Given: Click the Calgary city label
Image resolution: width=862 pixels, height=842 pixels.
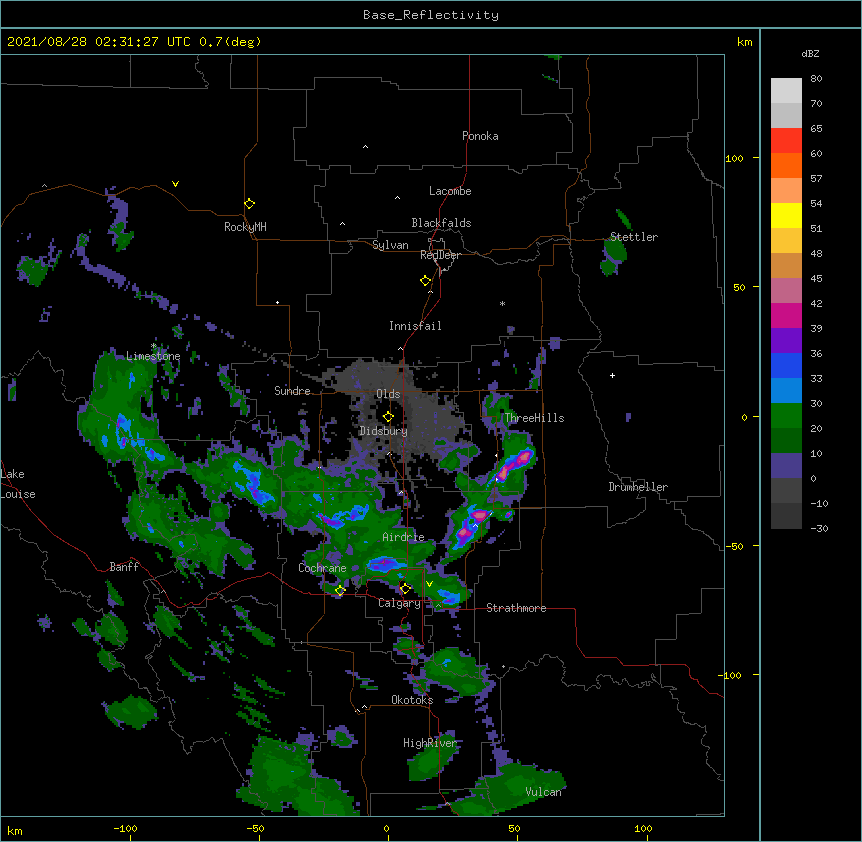Looking at the screenshot, I should coord(399,603).
